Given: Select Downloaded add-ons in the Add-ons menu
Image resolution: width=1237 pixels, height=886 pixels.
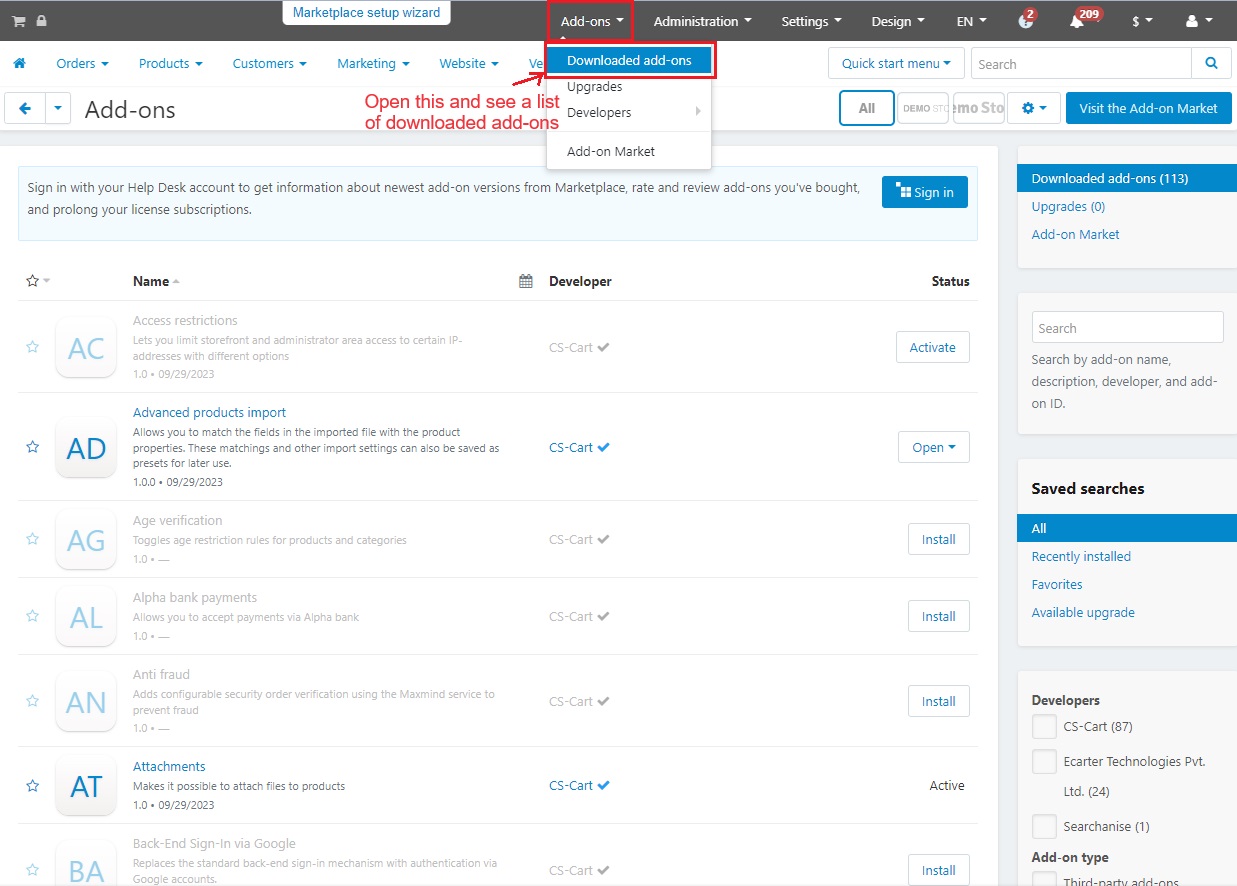Looking at the screenshot, I should point(629,60).
